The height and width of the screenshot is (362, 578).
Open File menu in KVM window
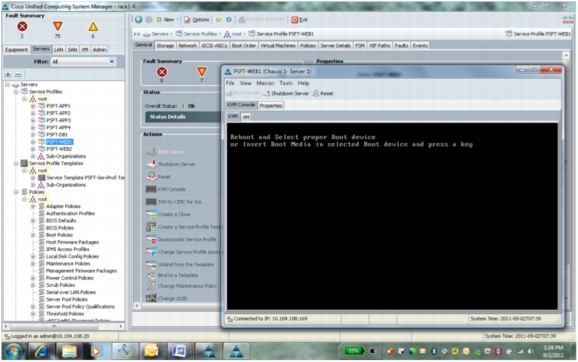pos(230,83)
